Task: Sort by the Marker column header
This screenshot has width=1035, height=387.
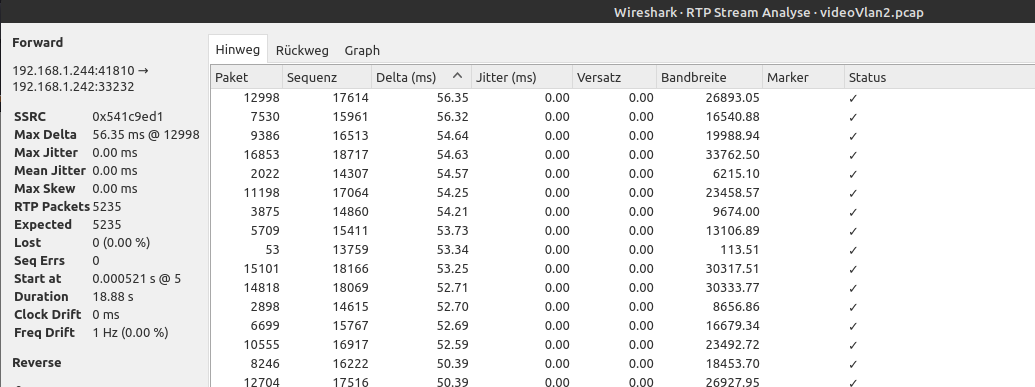Action: point(803,77)
